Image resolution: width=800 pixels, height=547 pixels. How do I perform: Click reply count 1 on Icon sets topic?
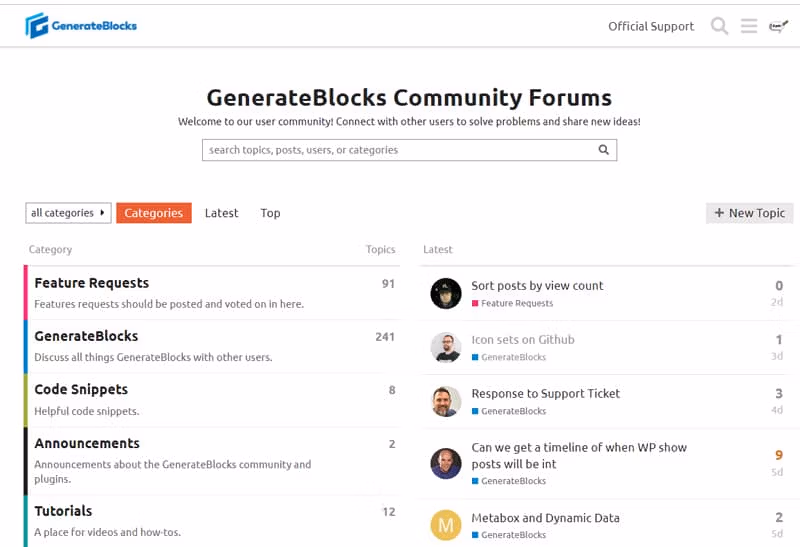tap(779, 339)
